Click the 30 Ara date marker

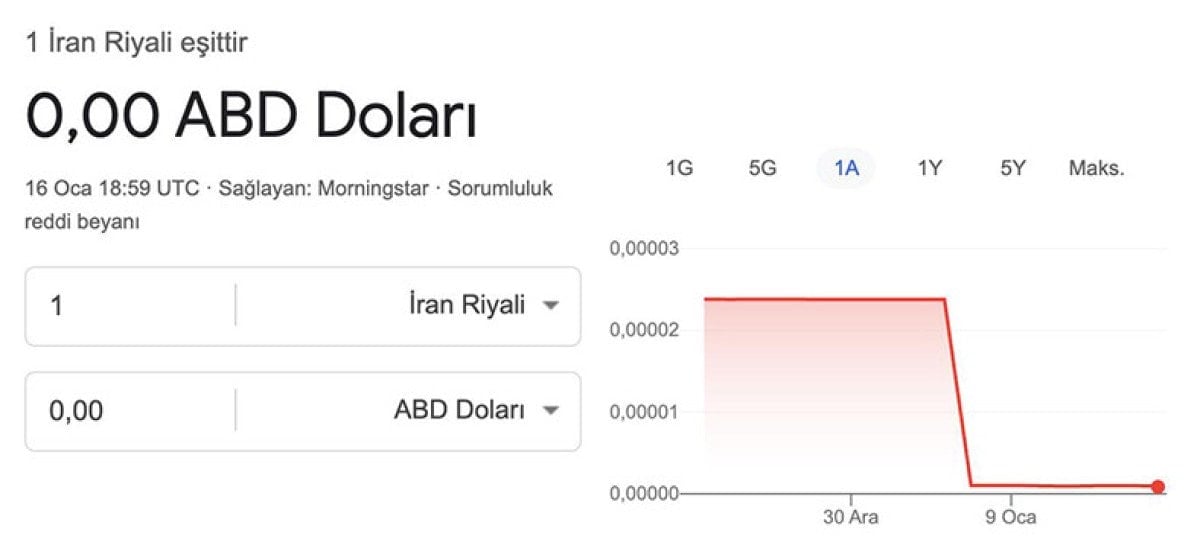point(851,518)
